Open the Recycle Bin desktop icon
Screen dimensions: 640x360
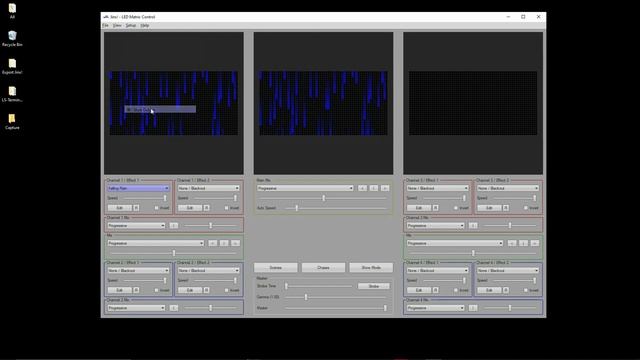12,39
